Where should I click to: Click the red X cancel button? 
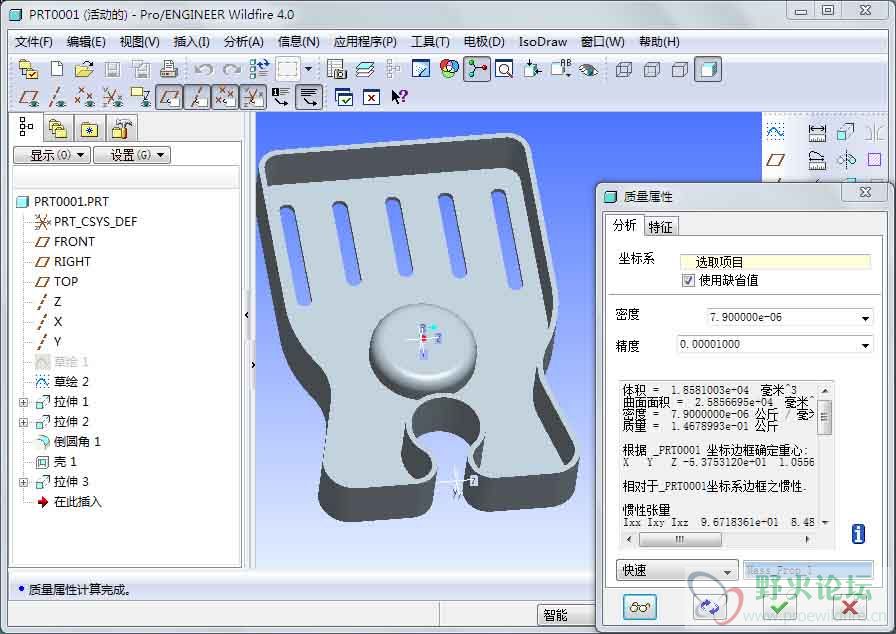click(850, 607)
